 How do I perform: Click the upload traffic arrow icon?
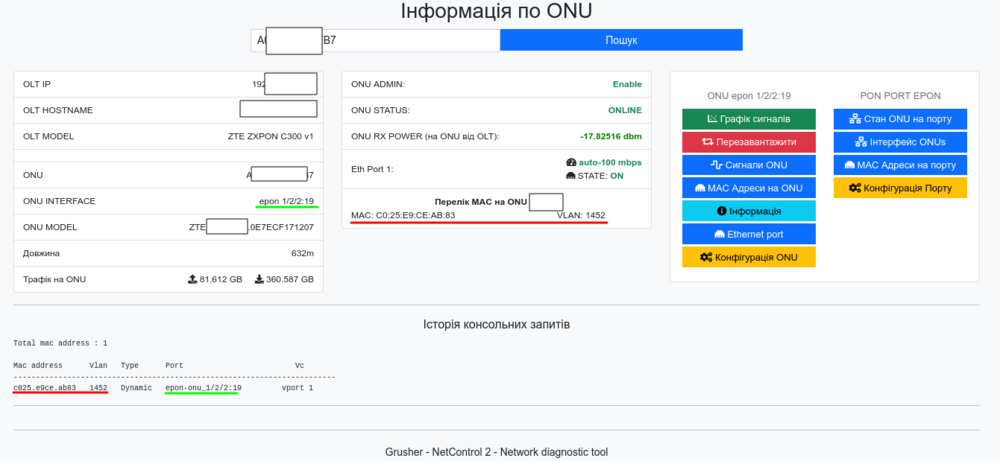(192, 280)
